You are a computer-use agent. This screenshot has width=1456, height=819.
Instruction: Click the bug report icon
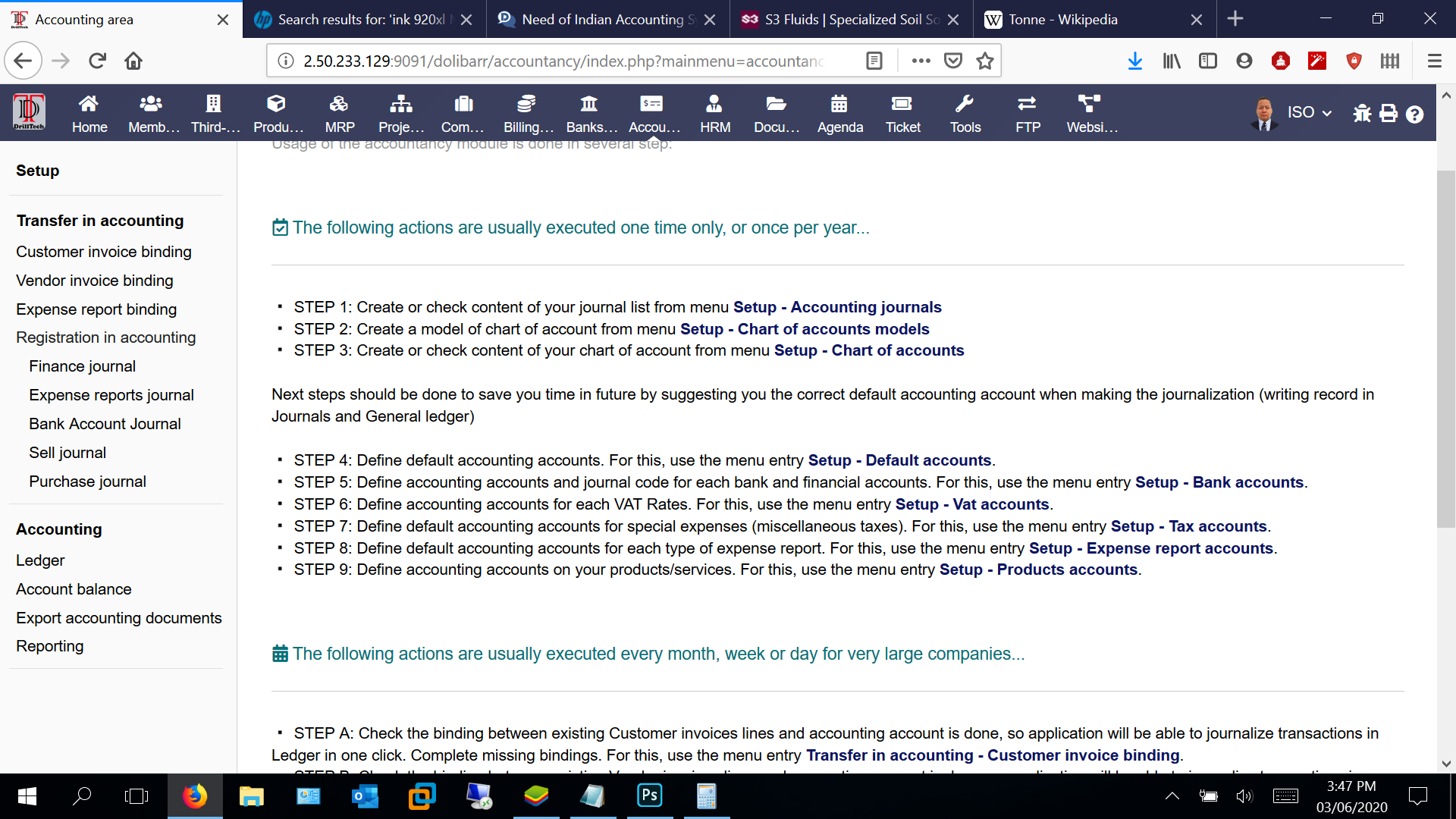pos(1362,114)
